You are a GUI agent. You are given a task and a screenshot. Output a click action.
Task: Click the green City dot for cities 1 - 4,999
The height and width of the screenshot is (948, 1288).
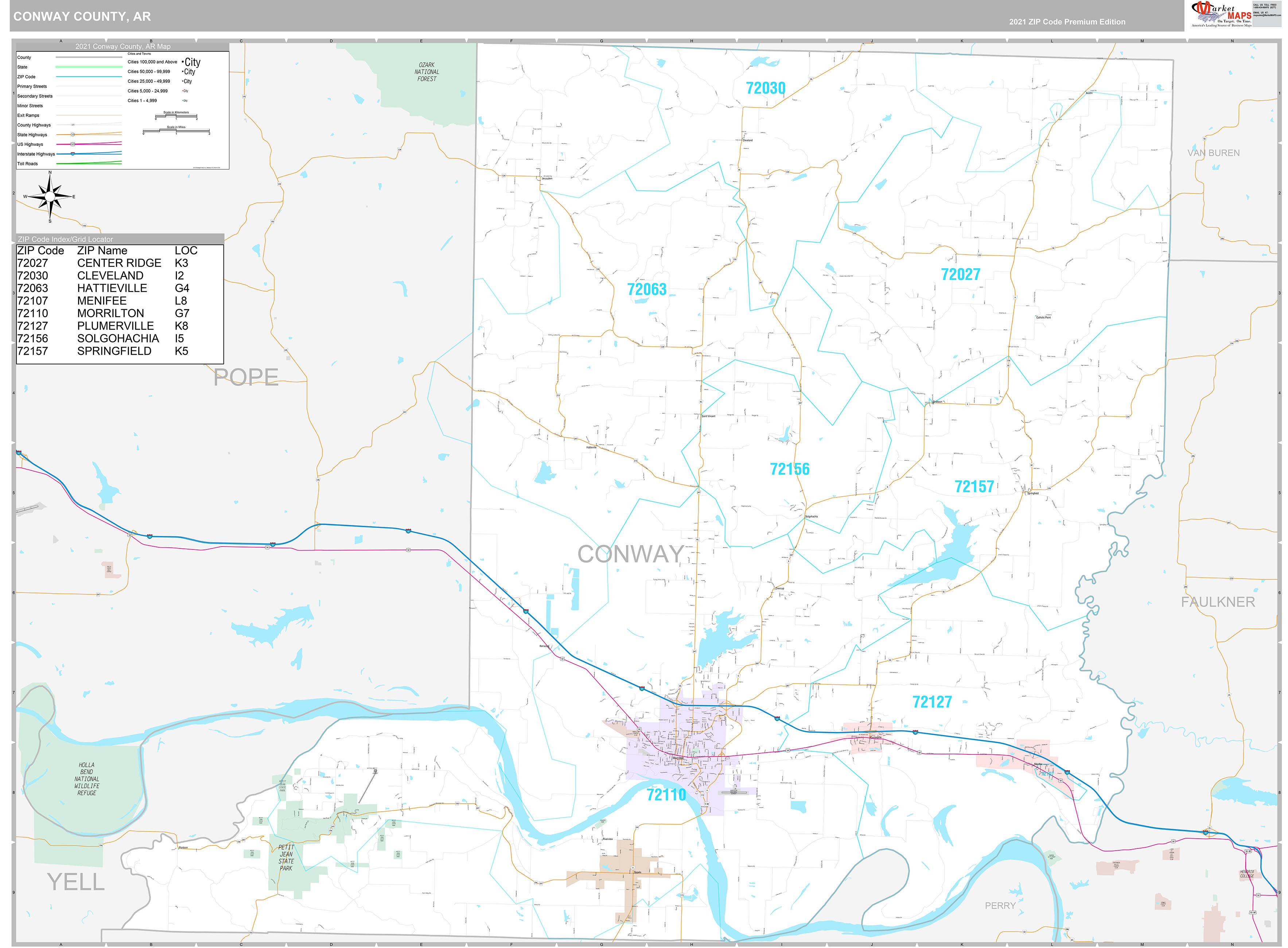(183, 100)
